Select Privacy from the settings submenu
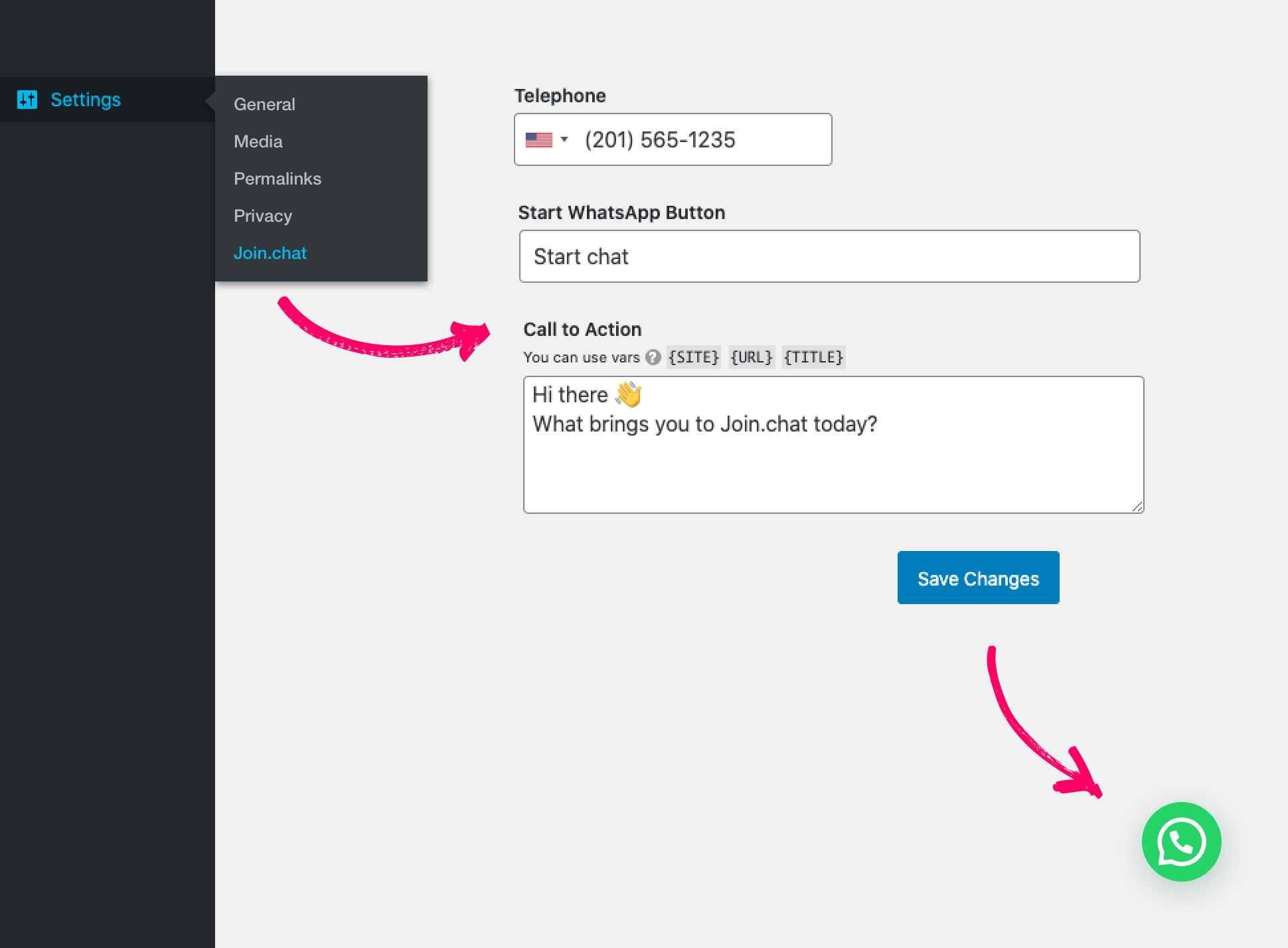Screen dimensions: 1288x948 (262, 216)
